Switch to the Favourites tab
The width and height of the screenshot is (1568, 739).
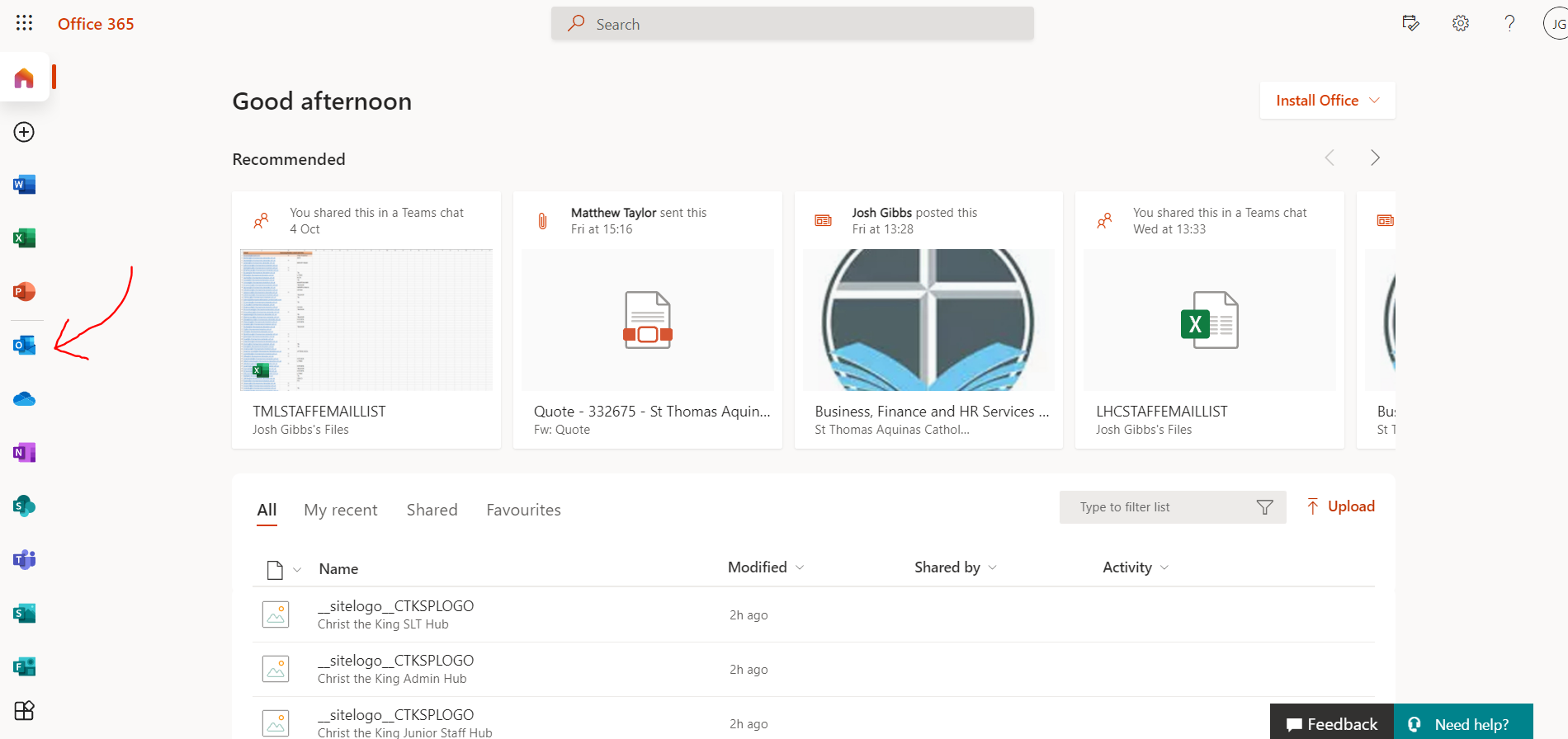pyautogui.click(x=523, y=510)
